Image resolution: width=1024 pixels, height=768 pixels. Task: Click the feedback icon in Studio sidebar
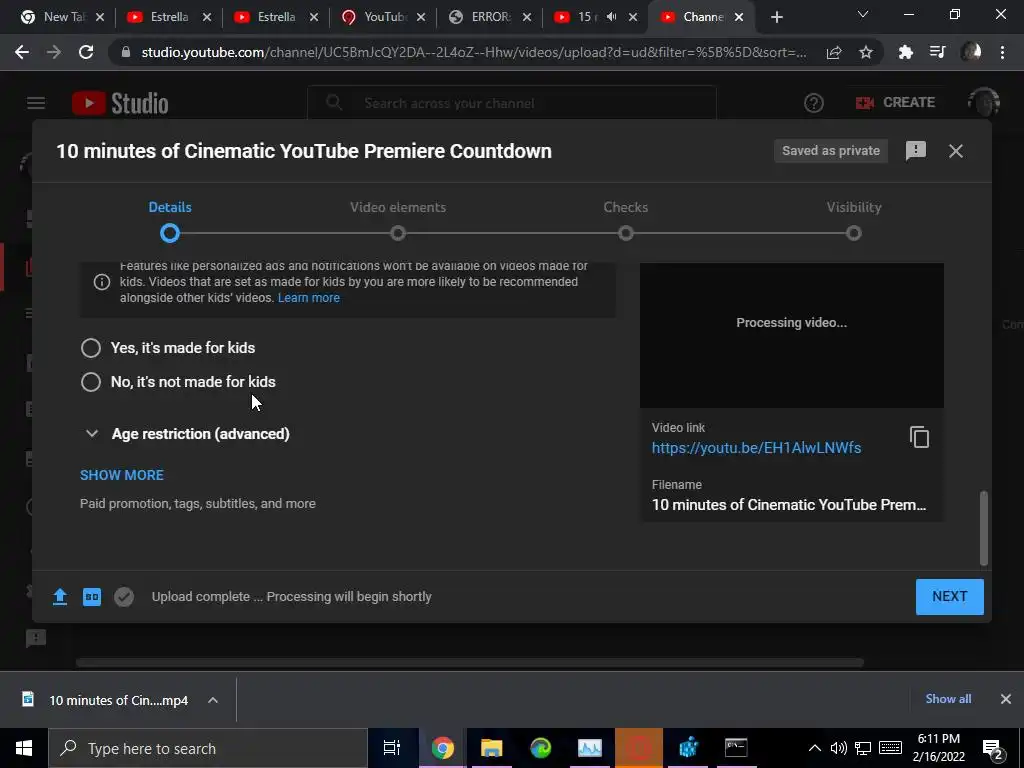click(35, 638)
